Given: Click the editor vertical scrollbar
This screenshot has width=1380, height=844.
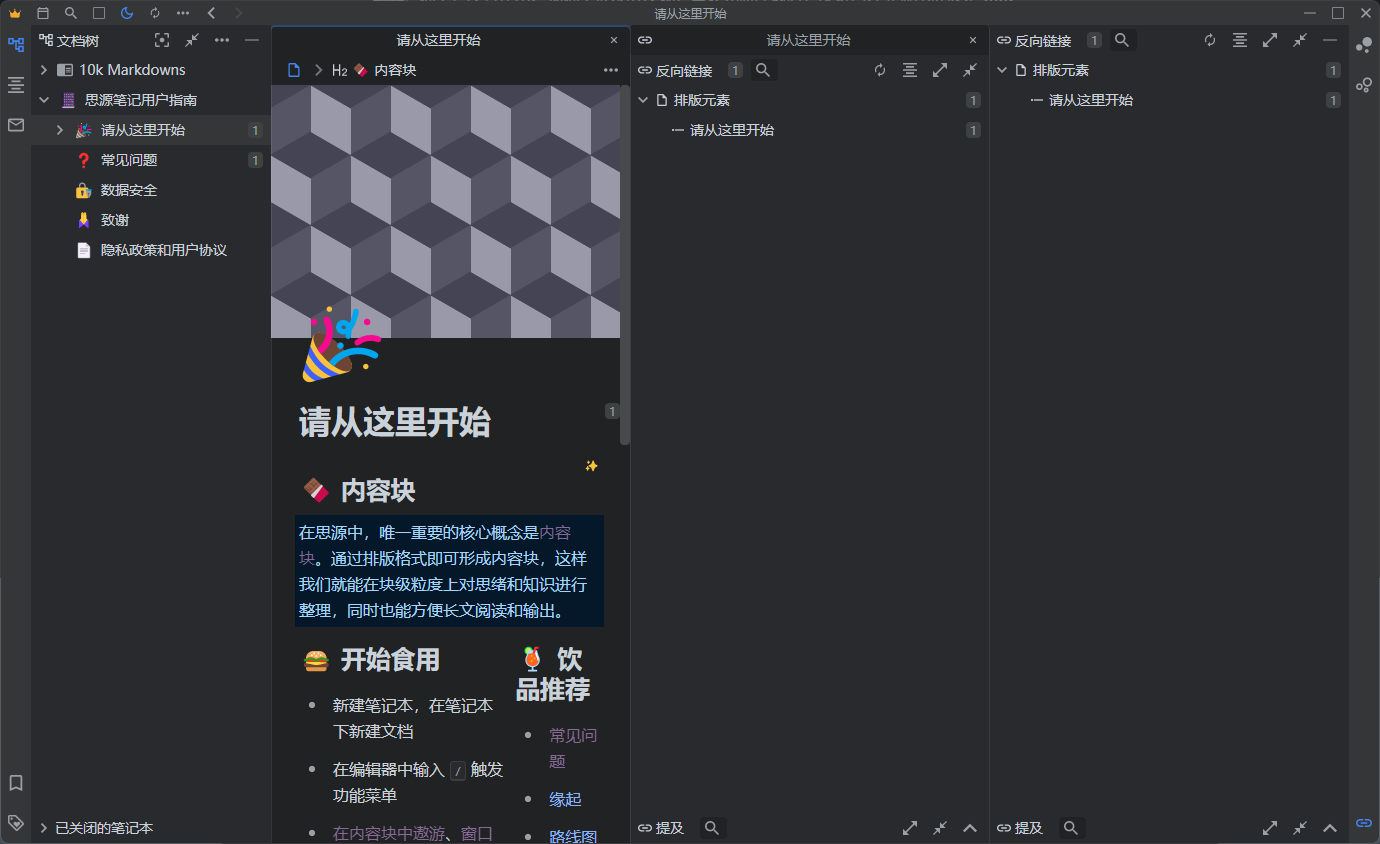Looking at the screenshot, I should coord(625,265).
